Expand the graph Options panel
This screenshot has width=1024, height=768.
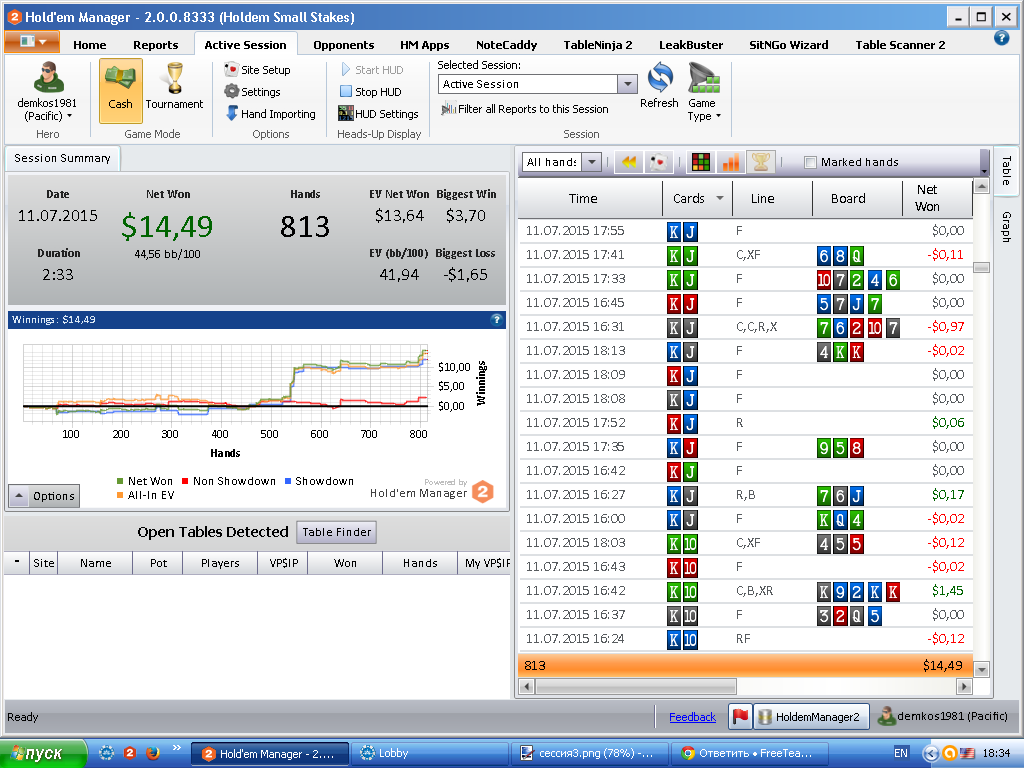pyautogui.click(x=44, y=496)
